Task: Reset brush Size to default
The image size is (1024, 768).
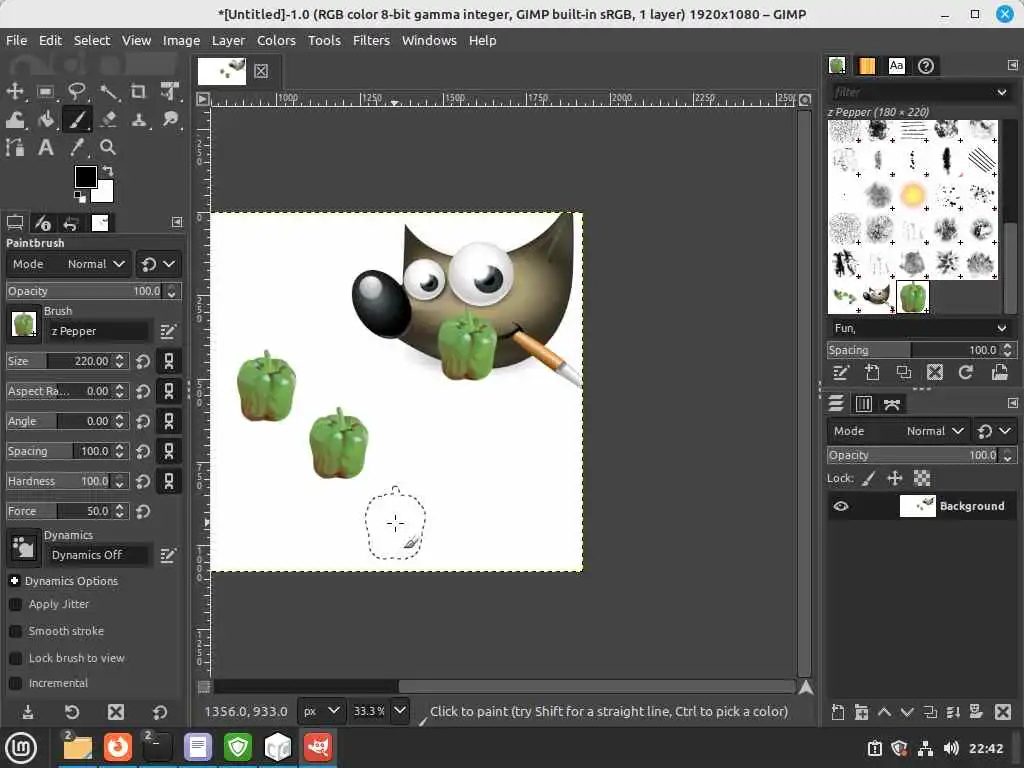Action: coord(143,361)
